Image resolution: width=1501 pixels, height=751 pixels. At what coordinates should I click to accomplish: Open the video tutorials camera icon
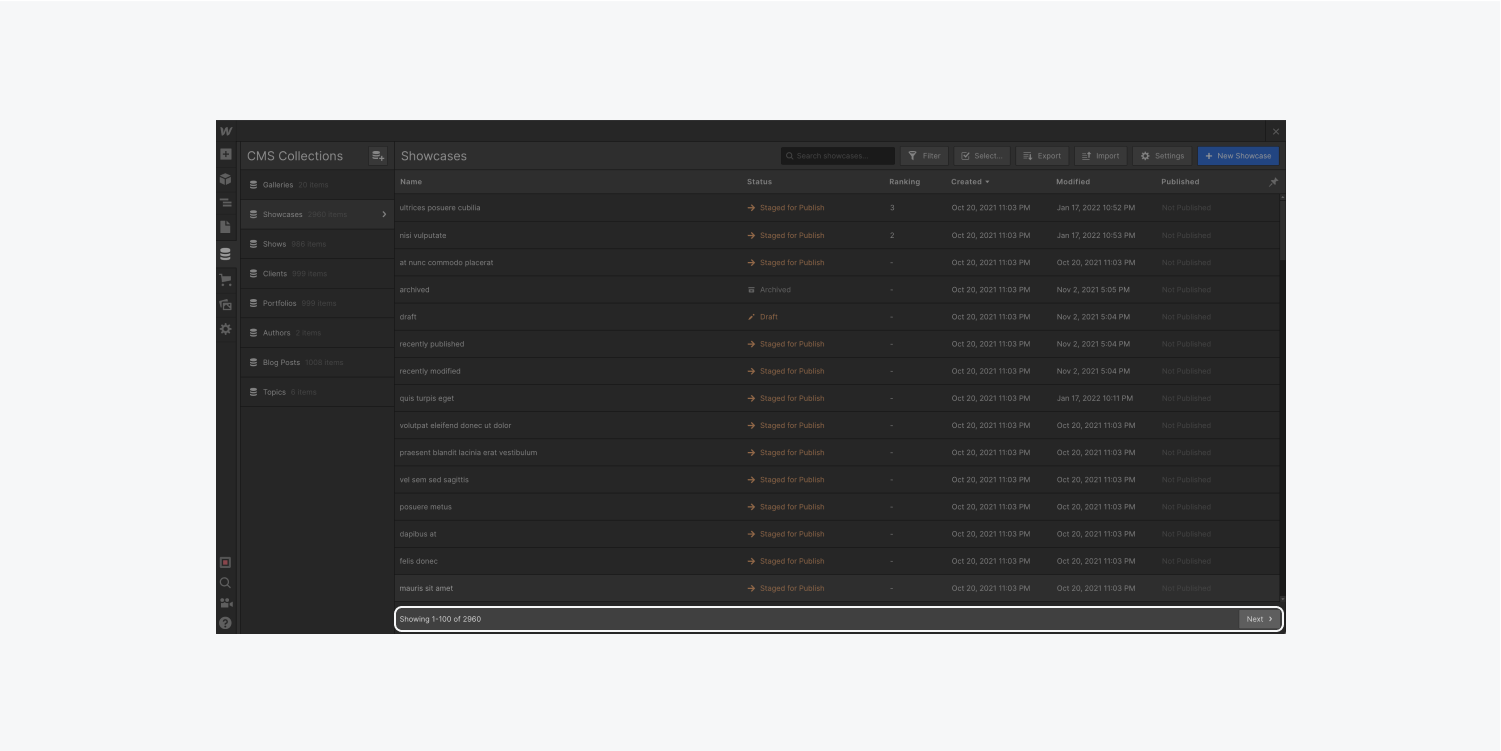[x=226, y=603]
